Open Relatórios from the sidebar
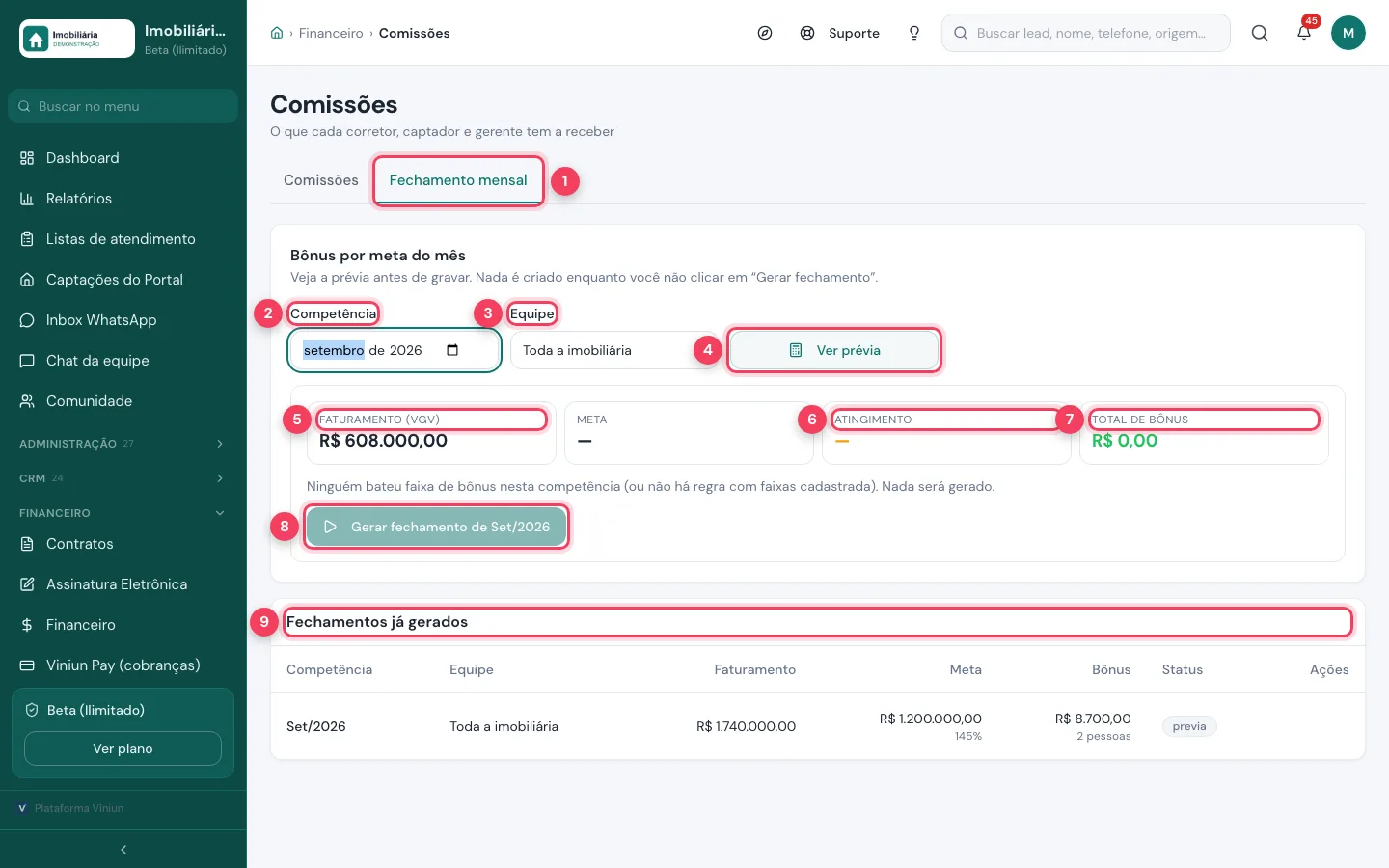The image size is (1389, 868). point(123,199)
